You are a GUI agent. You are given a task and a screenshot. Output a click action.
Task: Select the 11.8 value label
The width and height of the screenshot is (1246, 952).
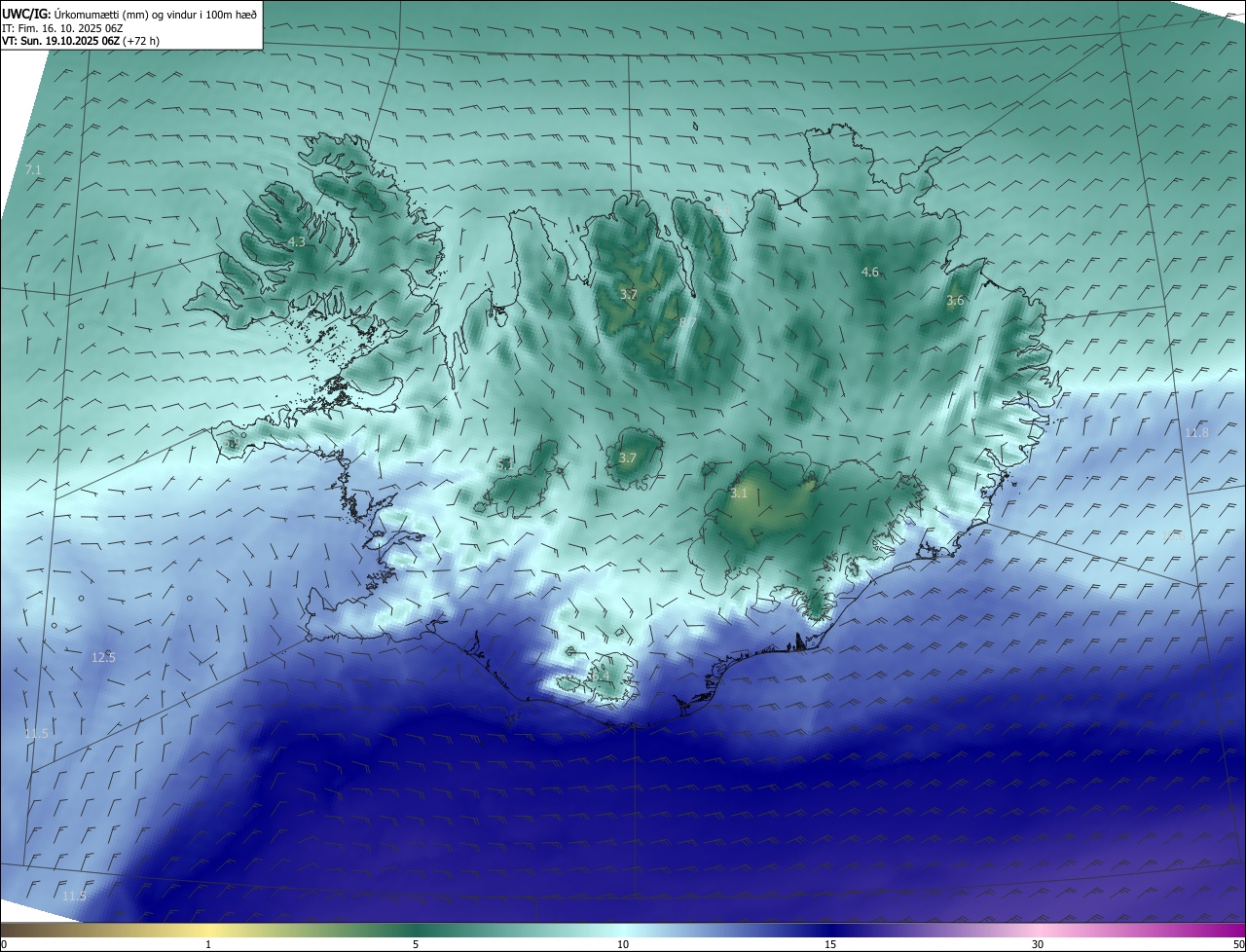click(1196, 433)
